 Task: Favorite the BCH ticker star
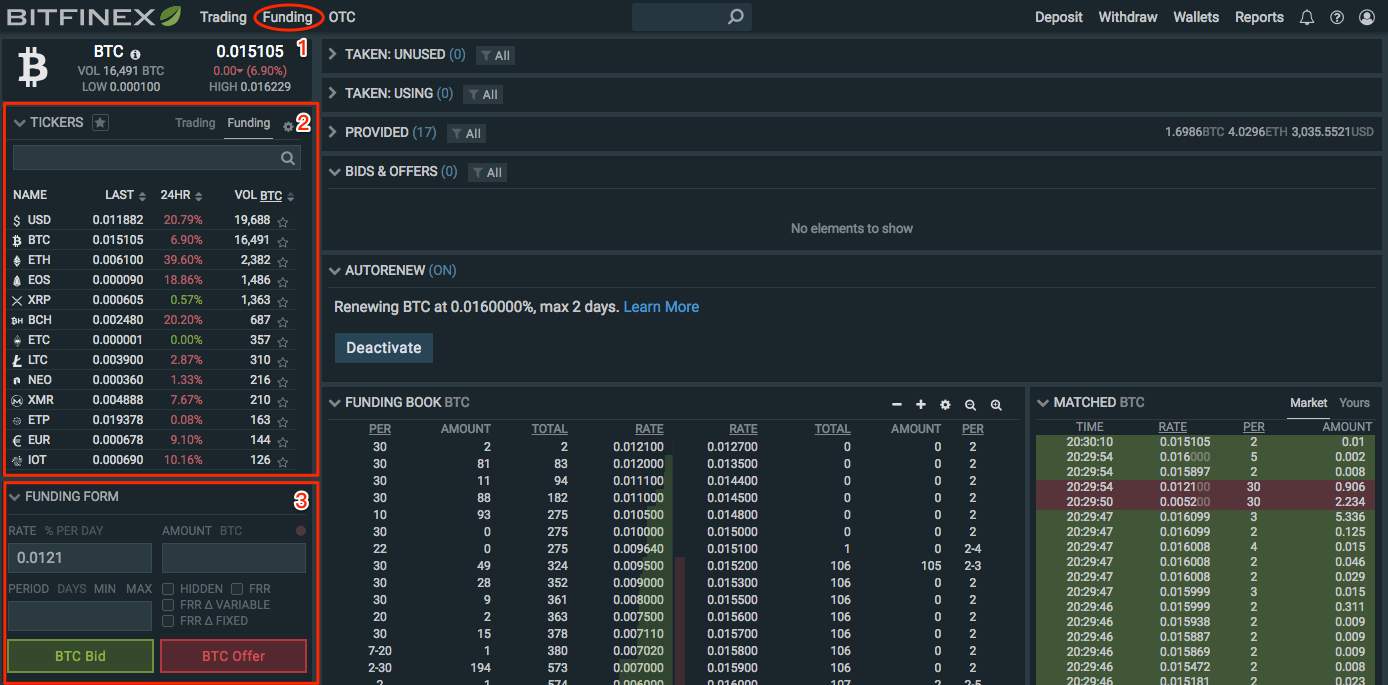click(283, 322)
